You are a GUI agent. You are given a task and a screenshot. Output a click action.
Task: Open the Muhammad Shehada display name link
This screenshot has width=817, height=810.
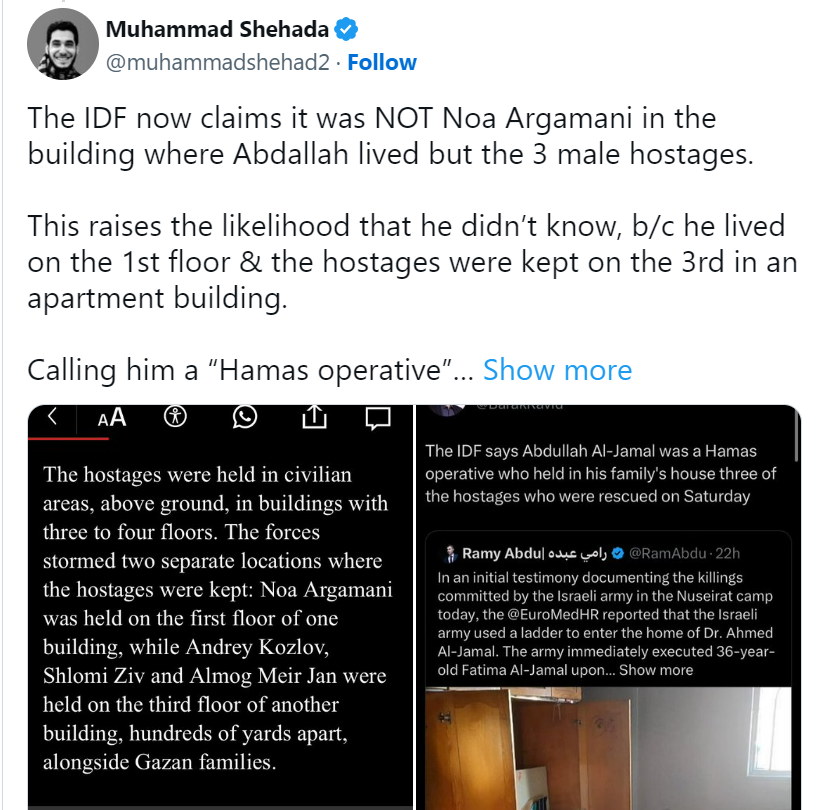[x=217, y=29]
